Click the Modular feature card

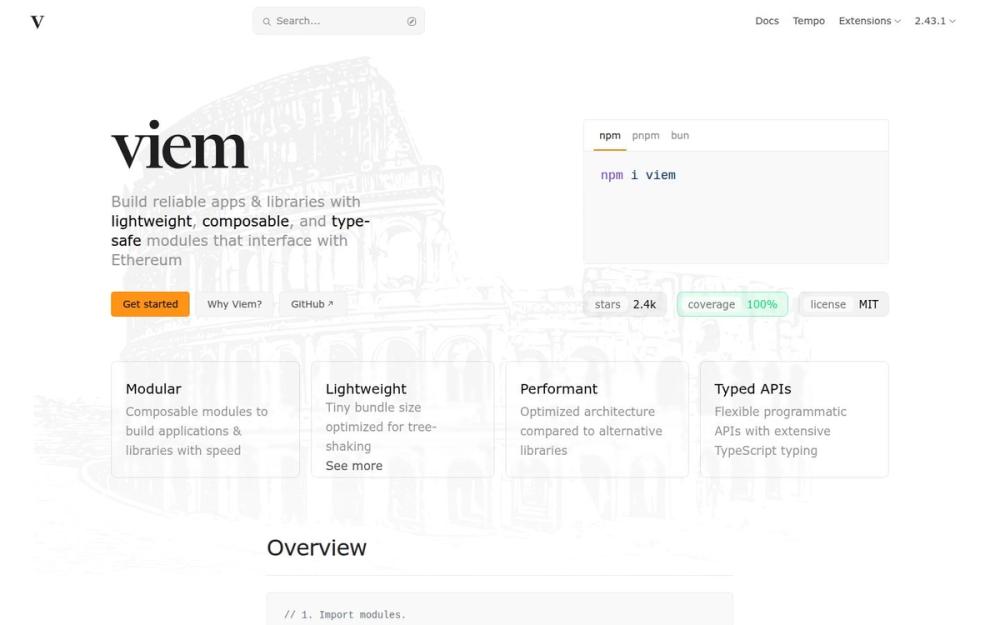pyautogui.click(x=205, y=419)
